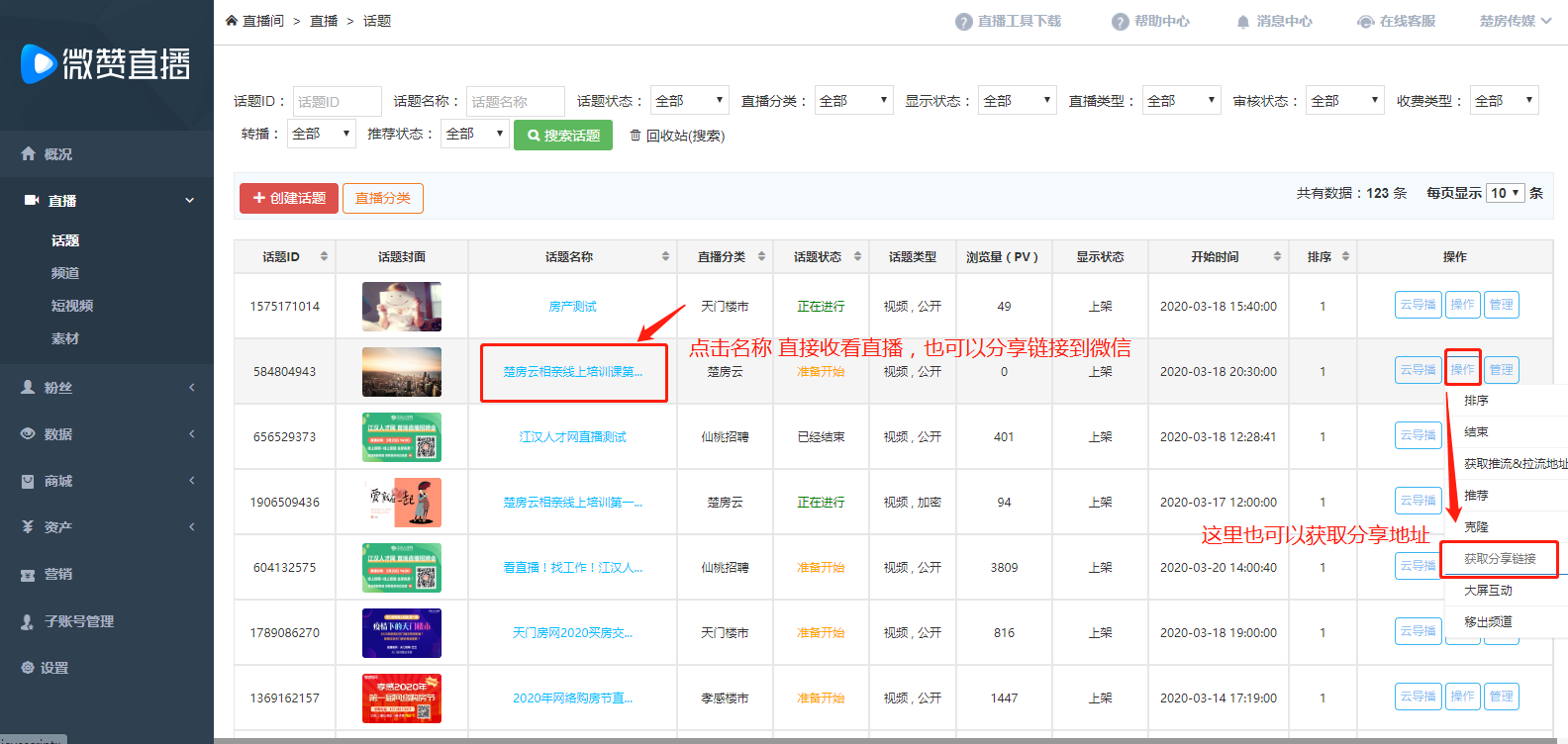Click 直播工具下载 question icon
This screenshot has height=744, width=1568.
coord(963,22)
